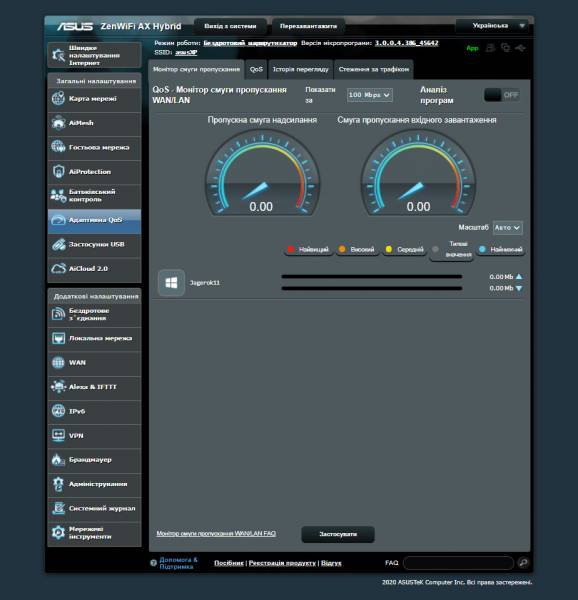This screenshot has width=578, height=600.
Task: Click the upload bandwidth gauge
Action: coord(262,173)
